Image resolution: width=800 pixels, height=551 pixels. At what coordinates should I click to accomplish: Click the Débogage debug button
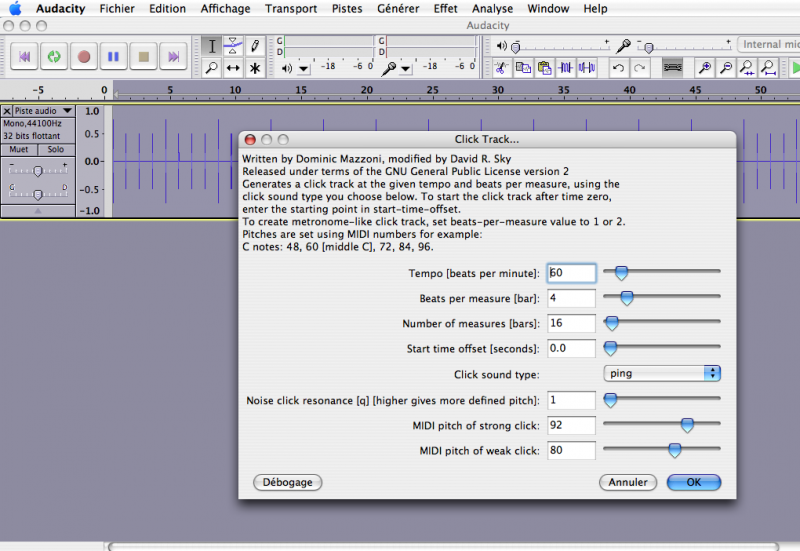point(287,482)
